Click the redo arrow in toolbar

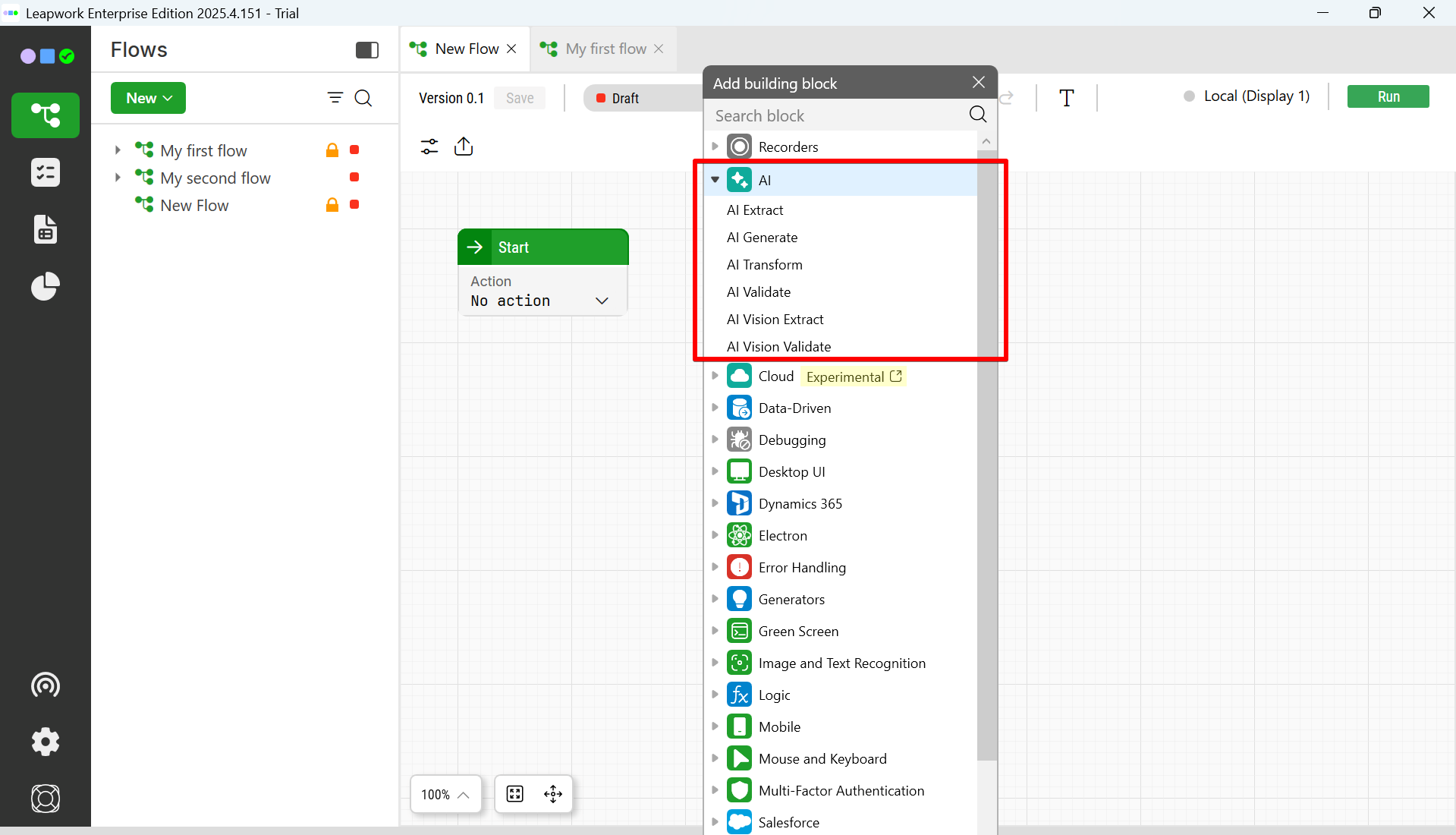click(1006, 98)
